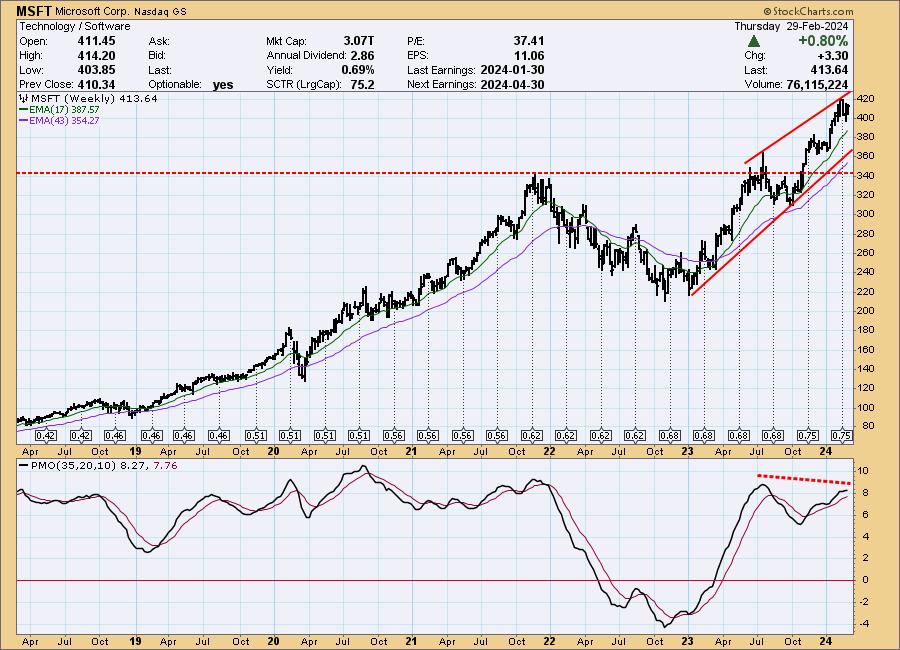Click the leftmost 0.42 dividend marker box
This screenshot has height=650, width=900.
pos(46,435)
